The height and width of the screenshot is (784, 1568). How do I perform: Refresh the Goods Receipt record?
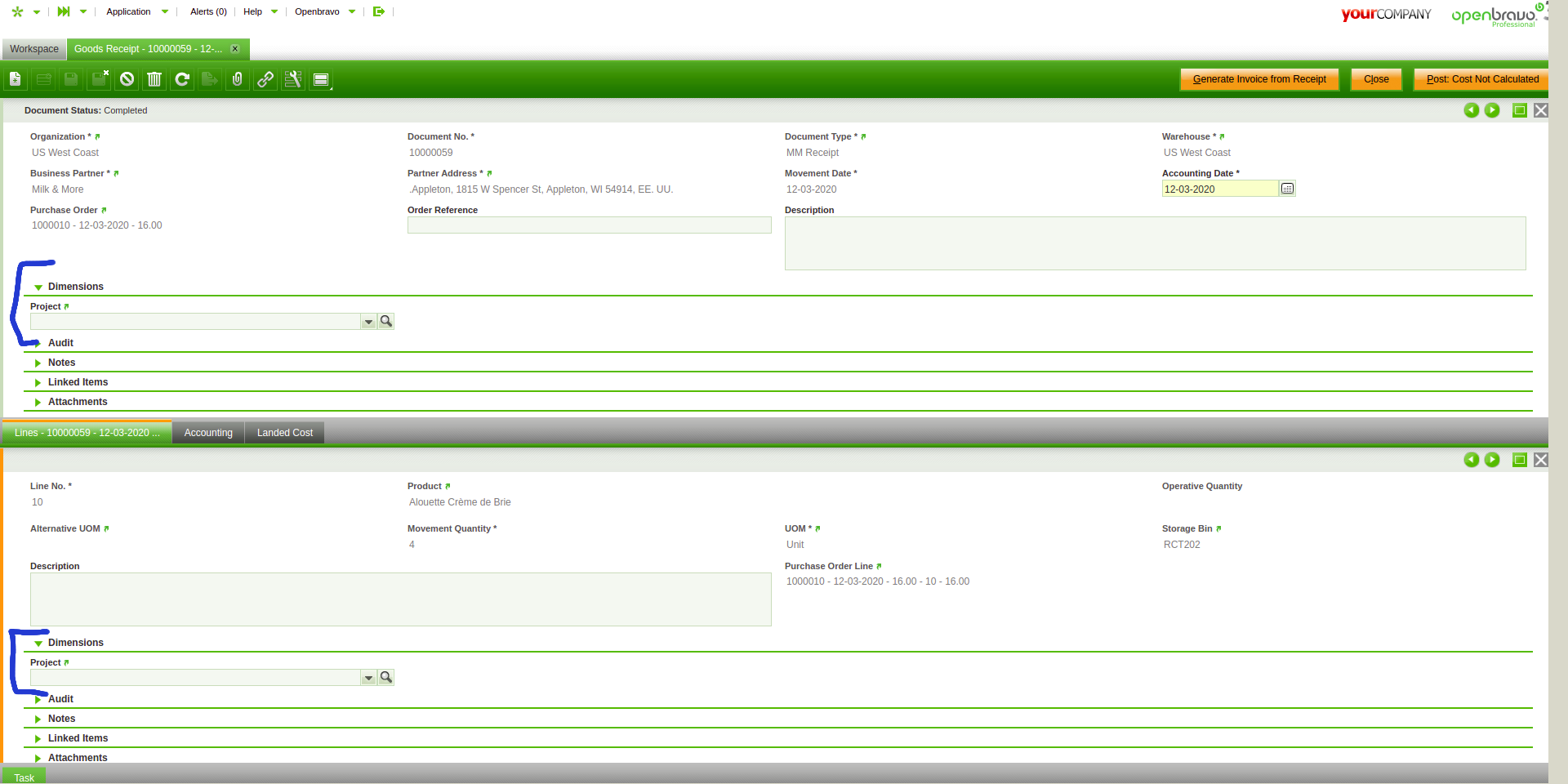(182, 79)
